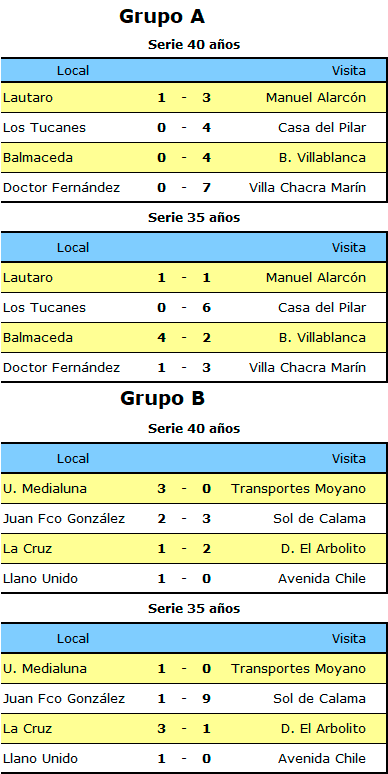Click the Grupo B heading
388x774 pixels.
coord(162,398)
